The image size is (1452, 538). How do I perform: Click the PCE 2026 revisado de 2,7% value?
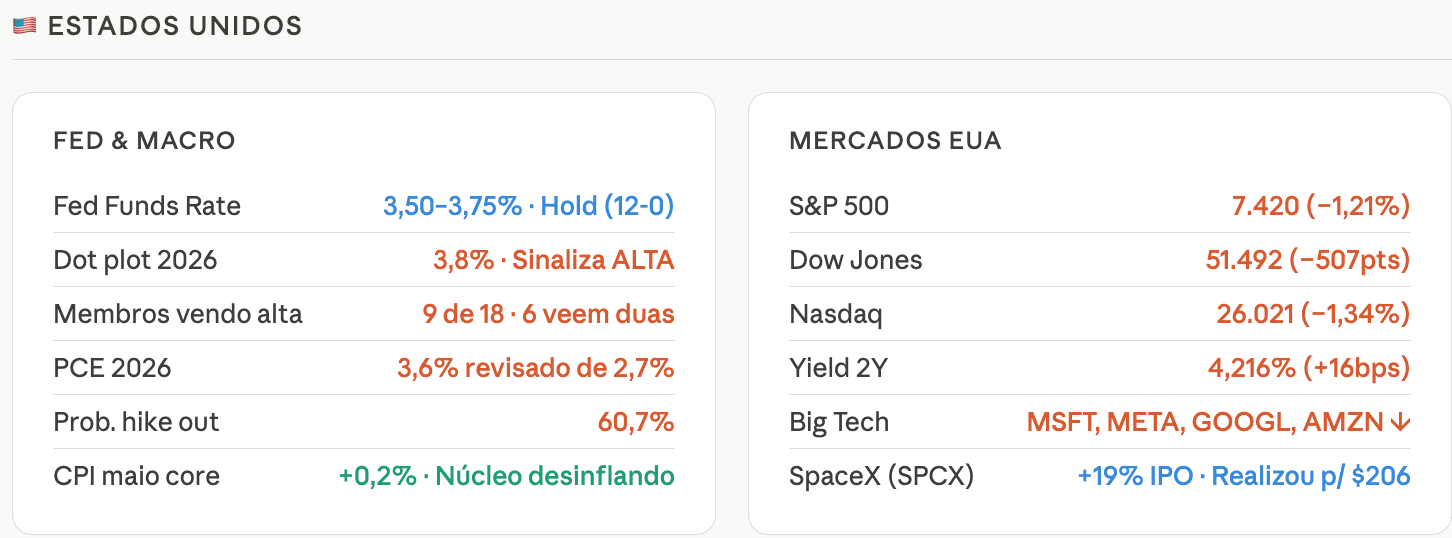click(536, 368)
